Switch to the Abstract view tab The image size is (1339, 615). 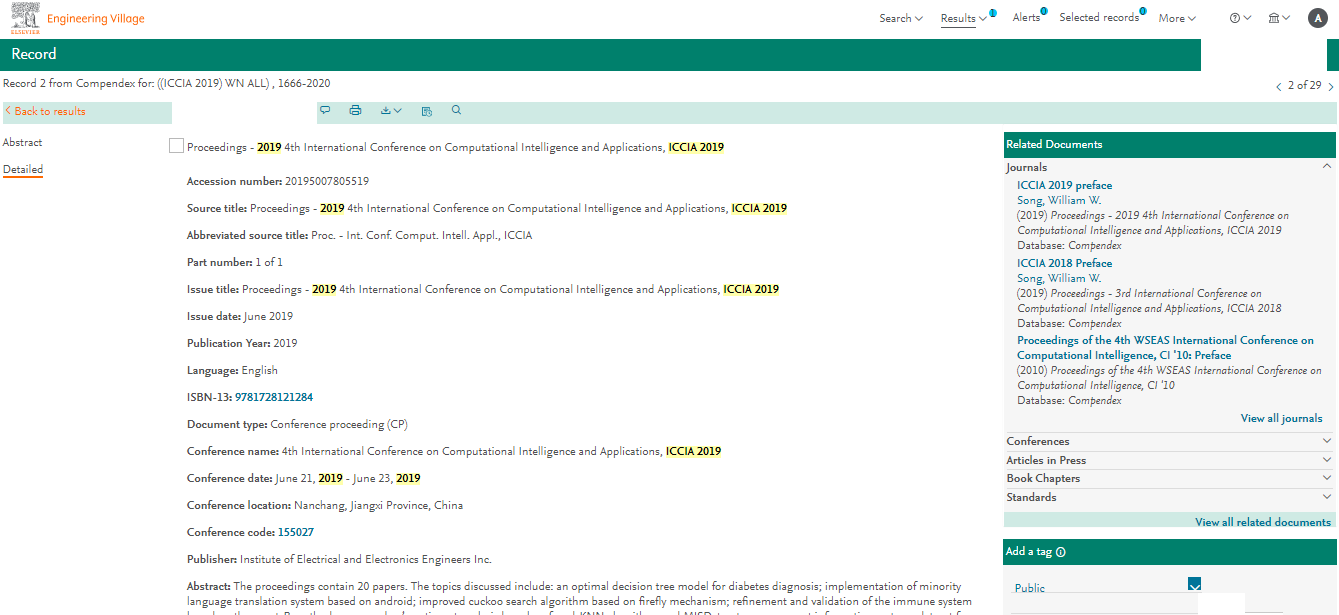(22, 143)
